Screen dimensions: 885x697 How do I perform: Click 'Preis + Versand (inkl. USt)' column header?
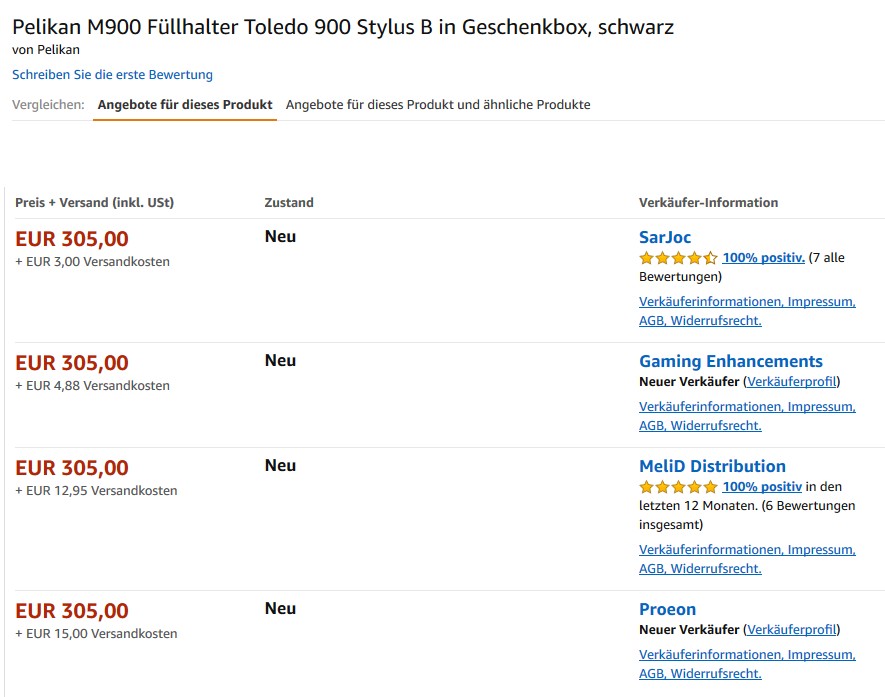[94, 203]
